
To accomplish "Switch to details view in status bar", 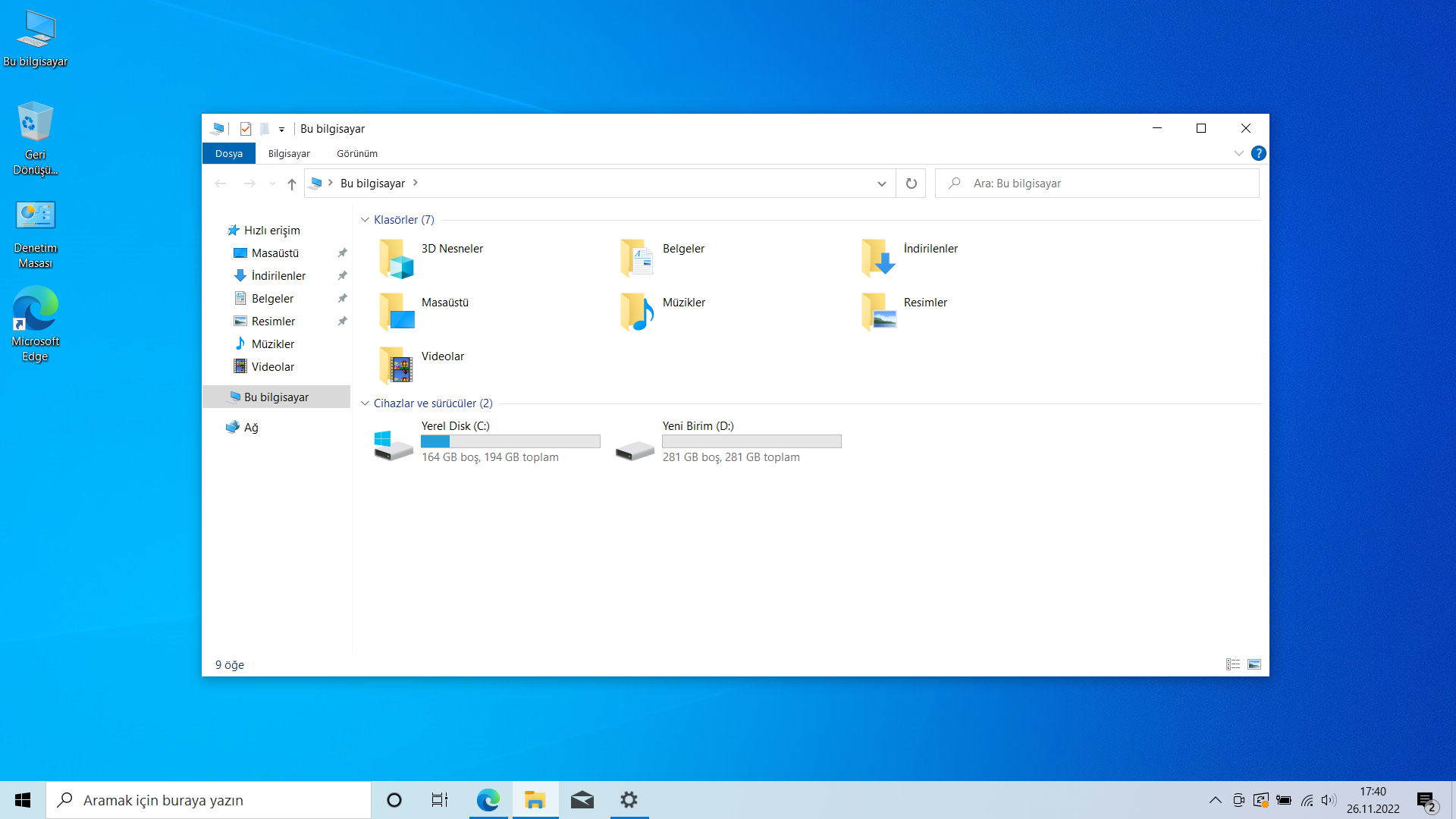I will tap(1233, 664).
